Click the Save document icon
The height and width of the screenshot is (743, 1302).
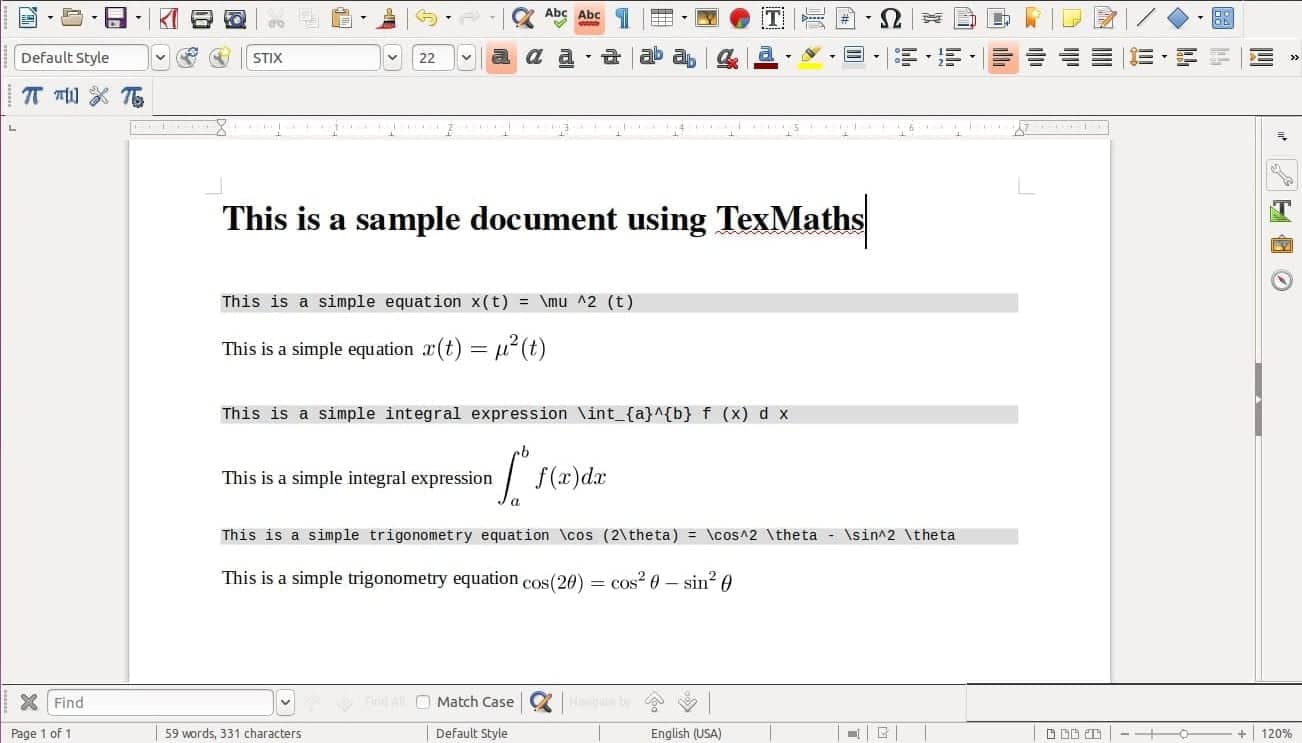116,18
